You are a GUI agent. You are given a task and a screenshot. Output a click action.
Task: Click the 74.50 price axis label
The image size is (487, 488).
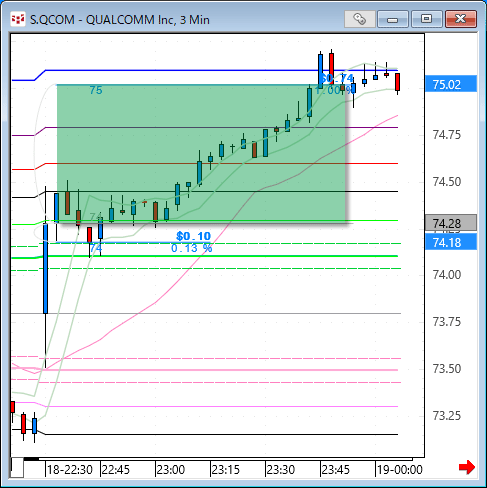pos(447,182)
